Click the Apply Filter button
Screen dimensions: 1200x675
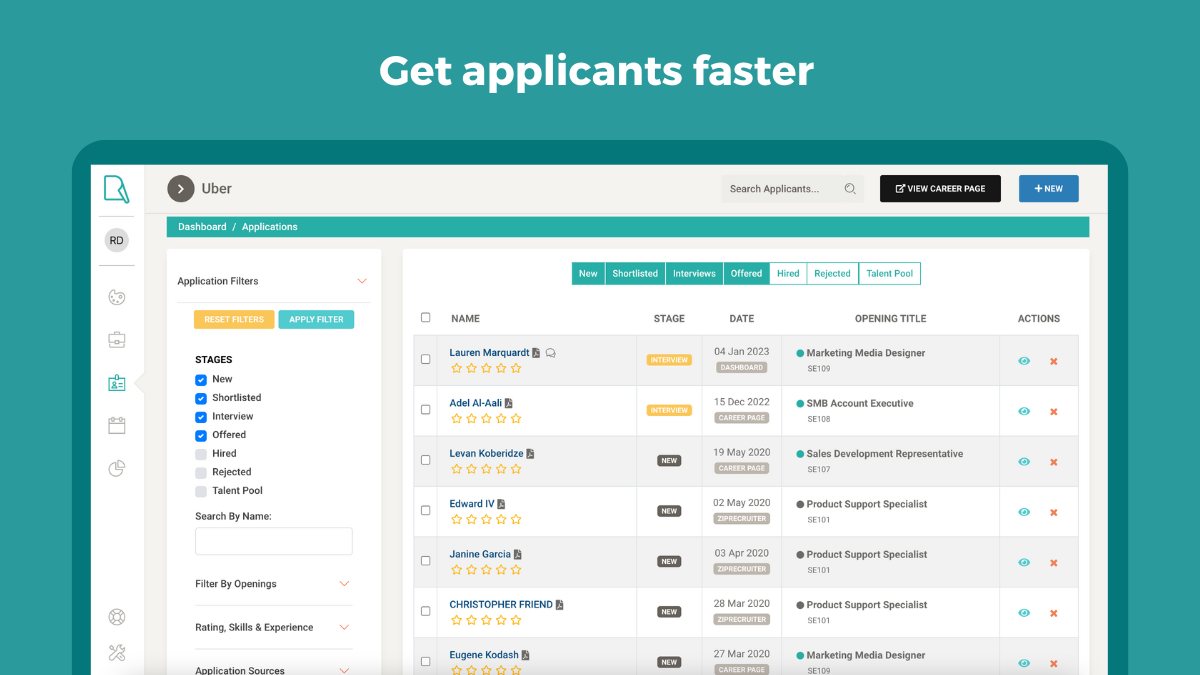[316, 319]
